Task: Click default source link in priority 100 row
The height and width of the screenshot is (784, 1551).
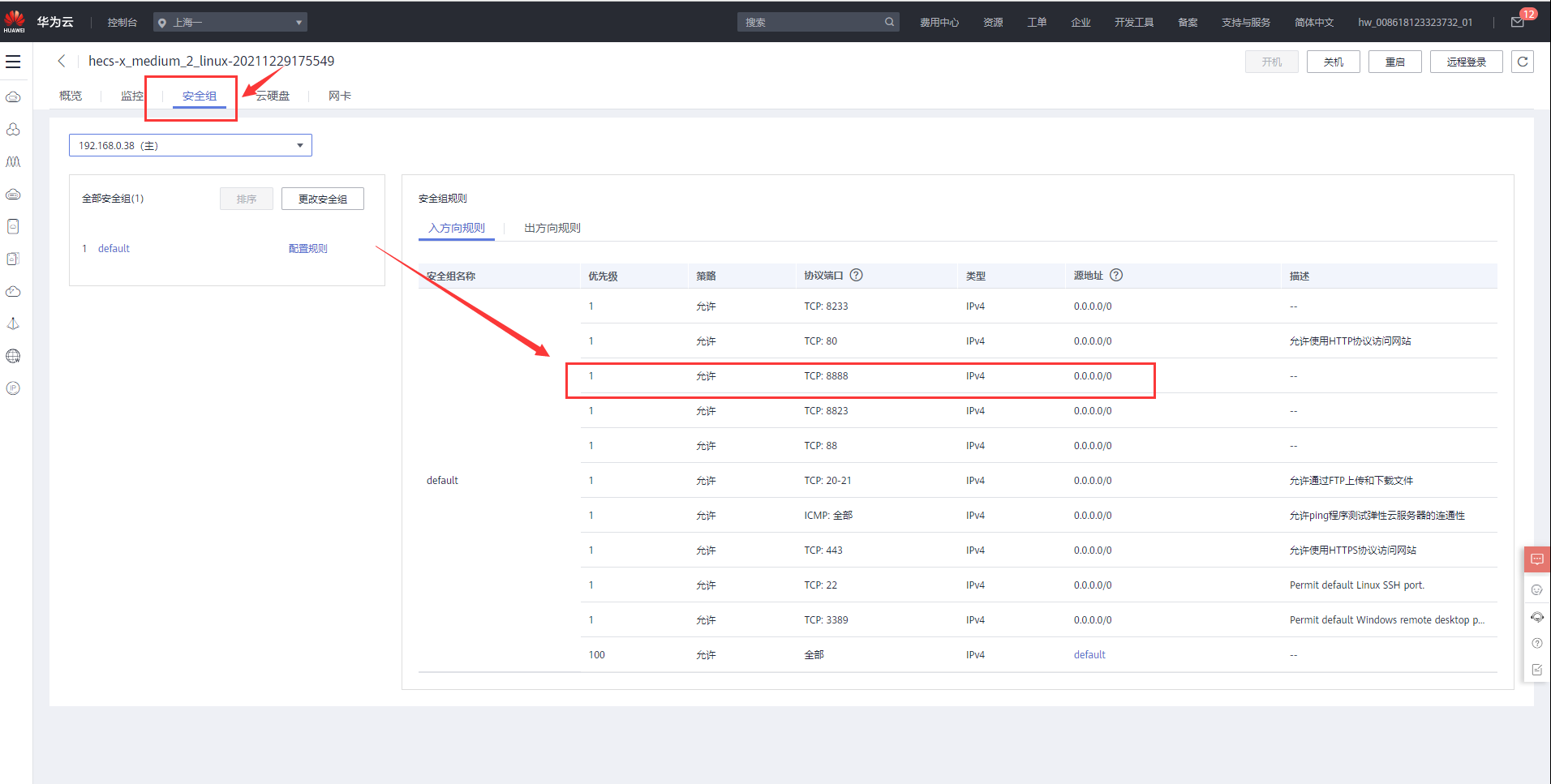Action: coord(1089,655)
